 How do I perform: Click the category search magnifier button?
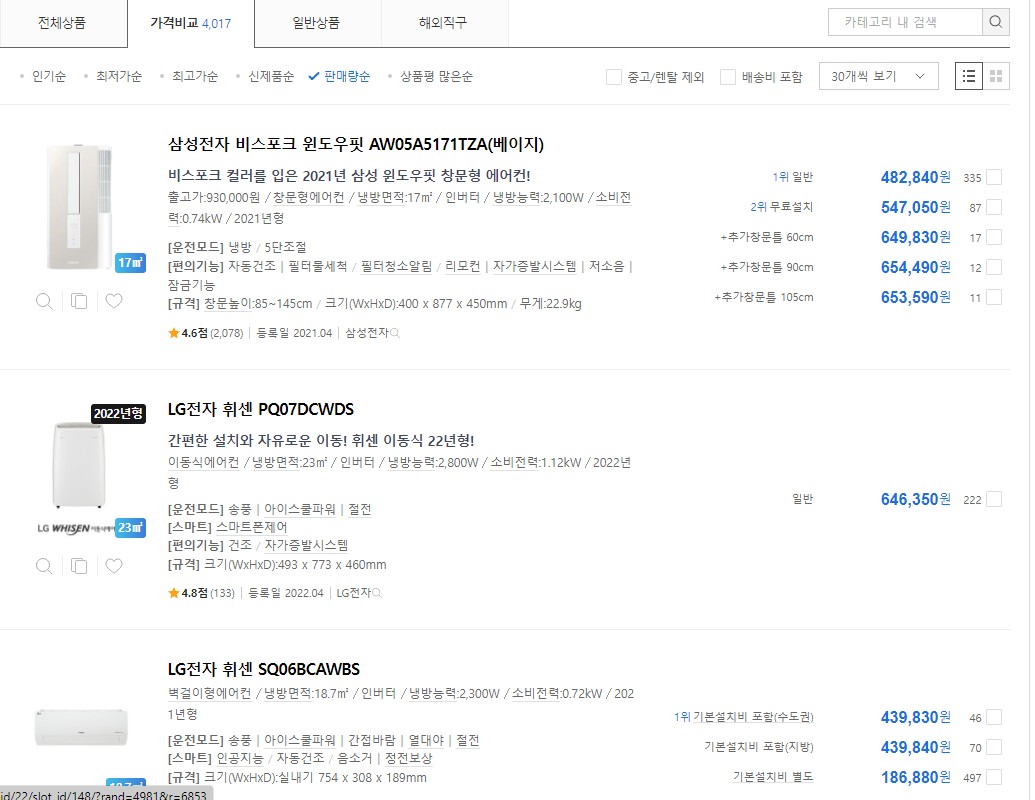coord(995,22)
